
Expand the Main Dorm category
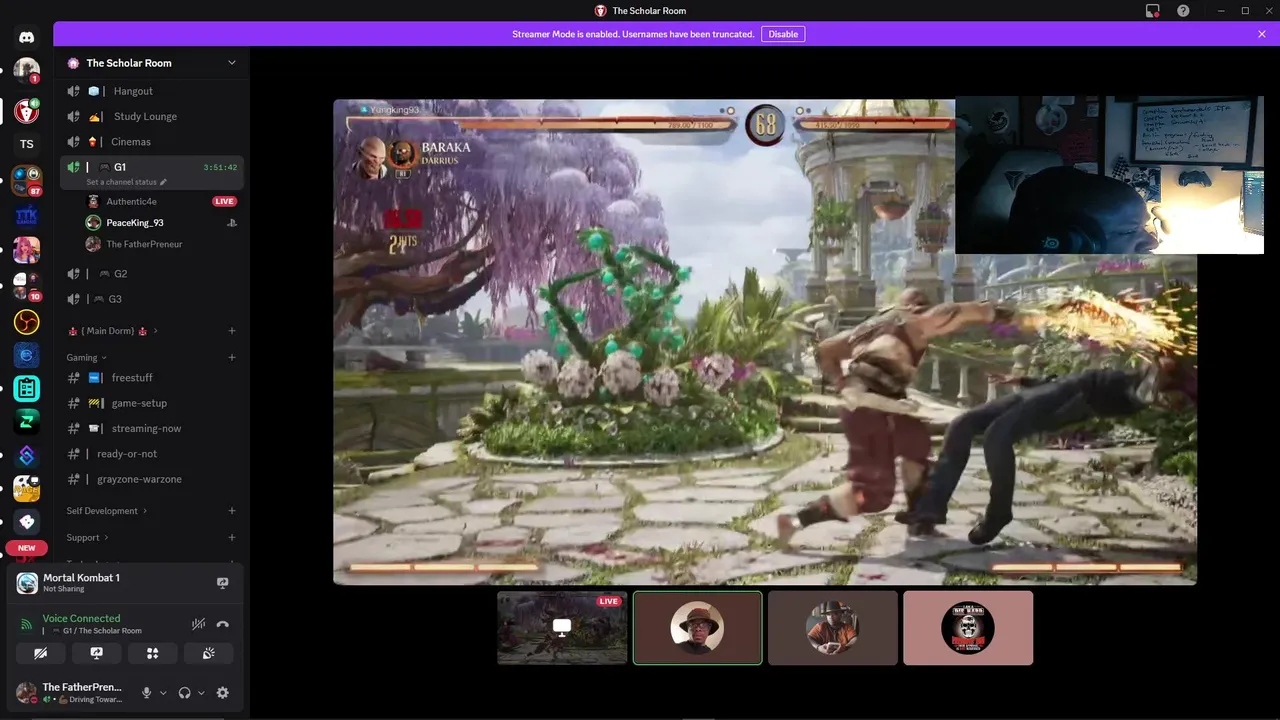click(112, 331)
